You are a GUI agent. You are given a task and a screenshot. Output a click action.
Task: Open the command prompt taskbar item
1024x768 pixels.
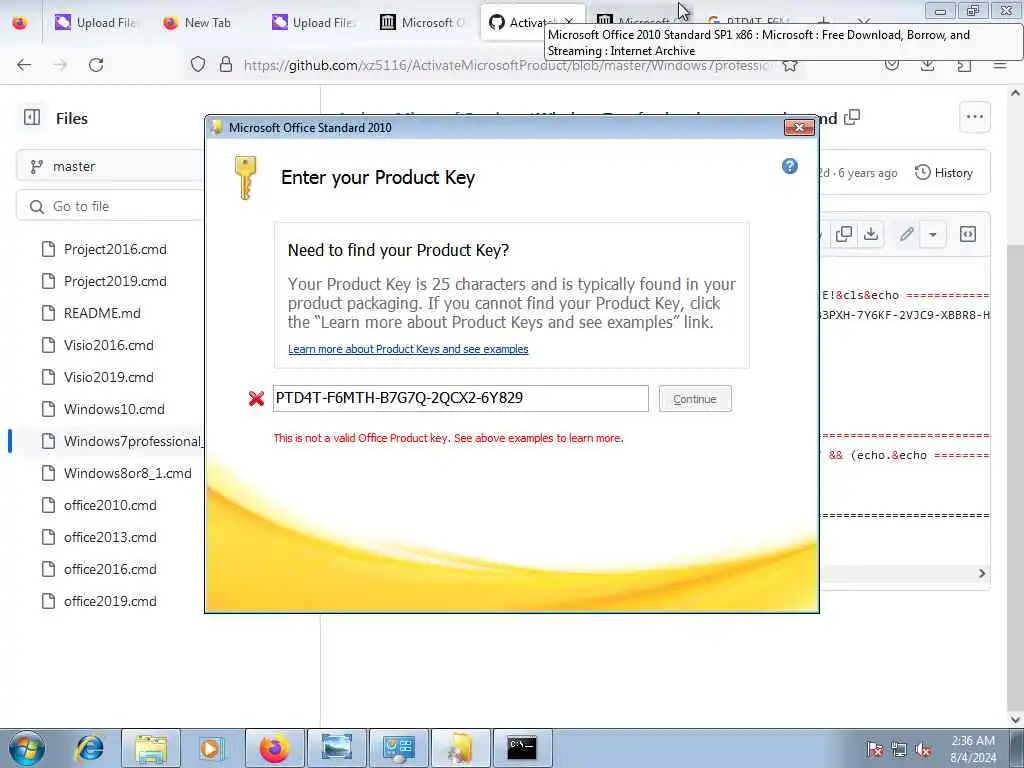pos(522,748)
